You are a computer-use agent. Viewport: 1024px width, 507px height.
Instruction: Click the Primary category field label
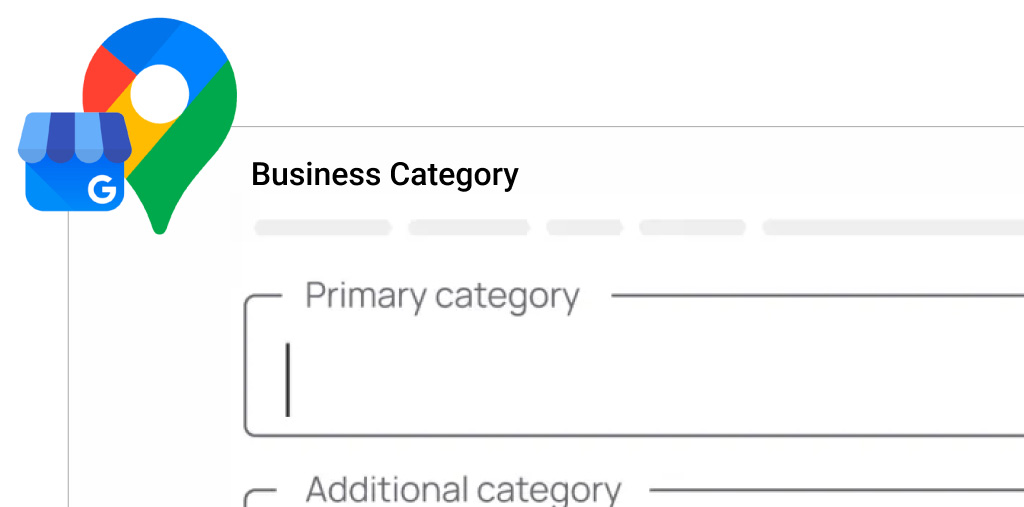click(x=442, y=297)
